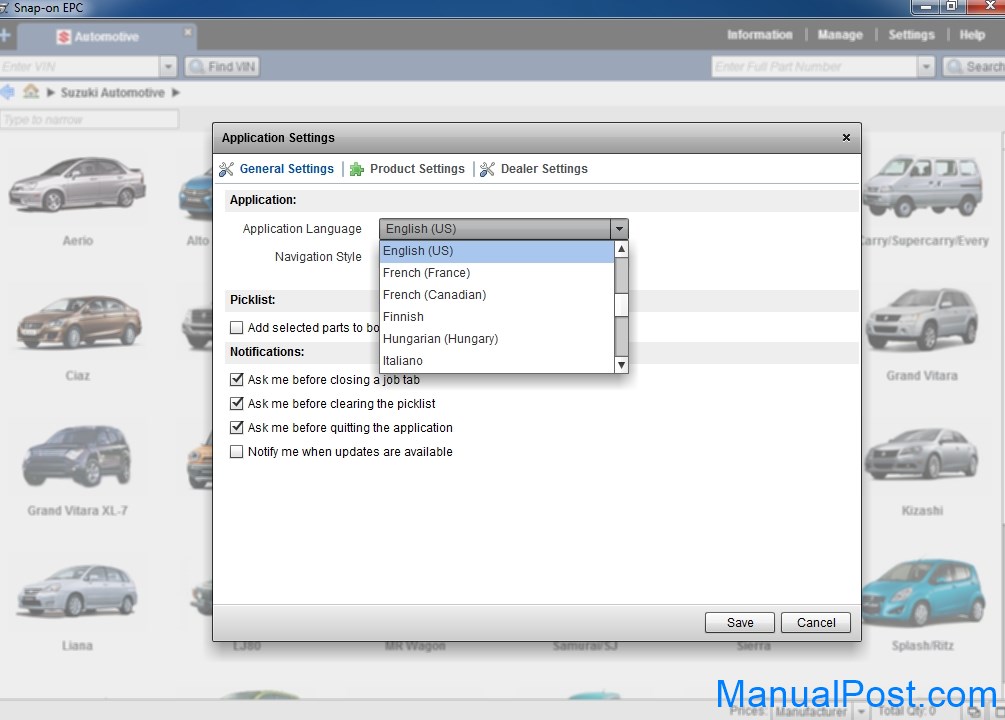
Task: Select the Carry/Supercarry/Every vehicle thumbnail
Action: point(922,186)
